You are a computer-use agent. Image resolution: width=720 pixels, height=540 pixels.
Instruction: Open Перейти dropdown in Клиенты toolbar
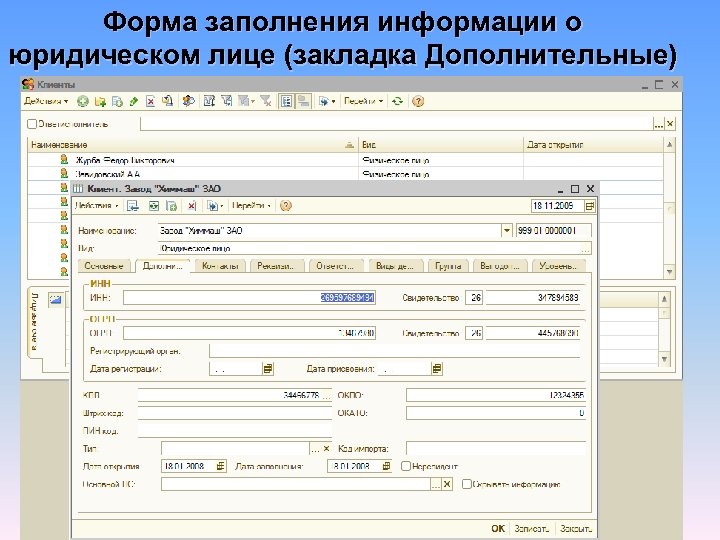point(363,101)
